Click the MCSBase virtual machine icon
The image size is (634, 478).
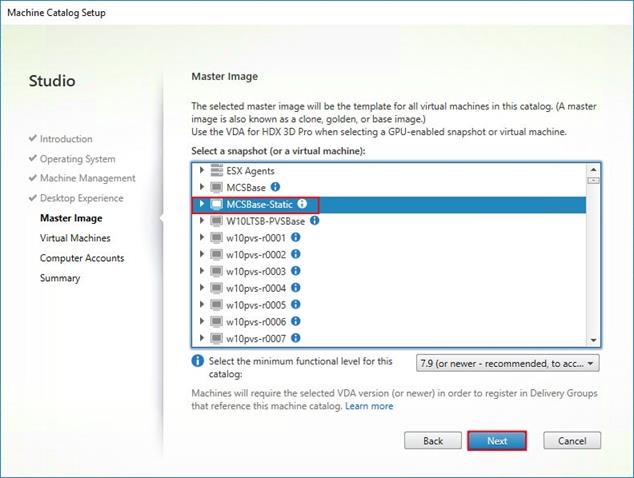(x=217, y=187)
